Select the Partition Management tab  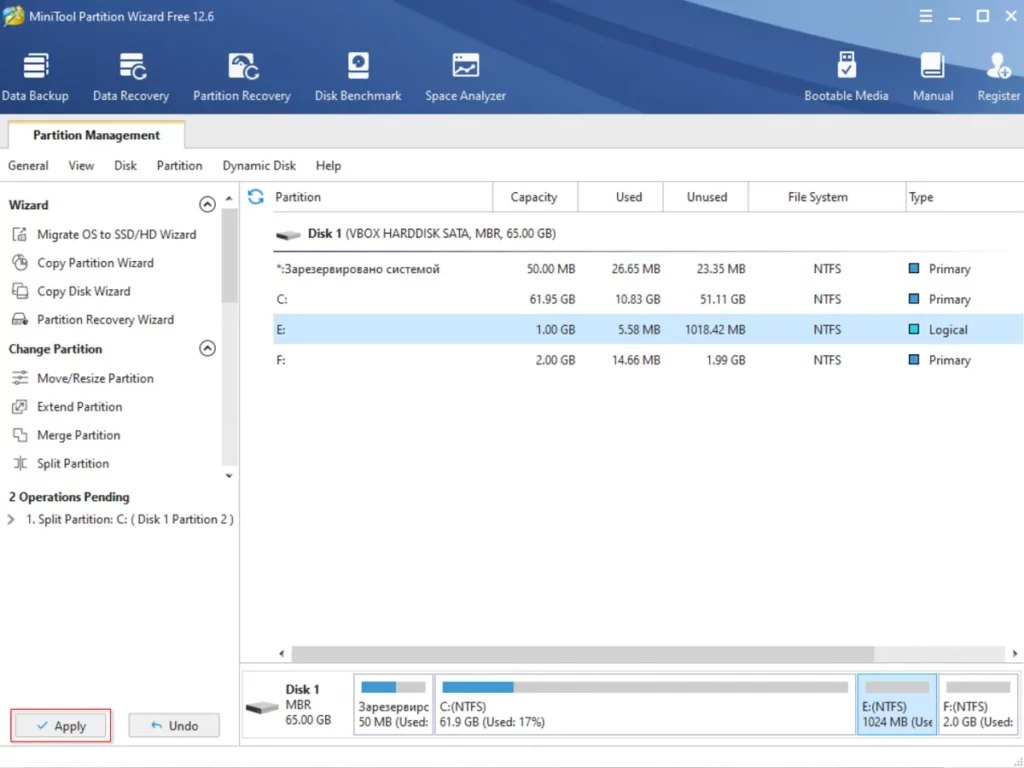click(96, 135)
